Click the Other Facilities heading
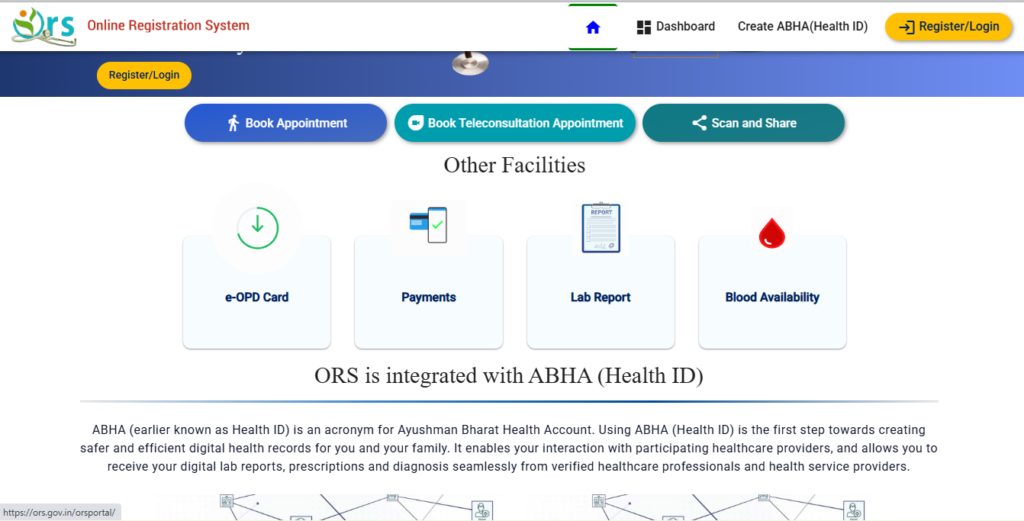Viewport: 1024px width, 521px height. click(514, 165)
